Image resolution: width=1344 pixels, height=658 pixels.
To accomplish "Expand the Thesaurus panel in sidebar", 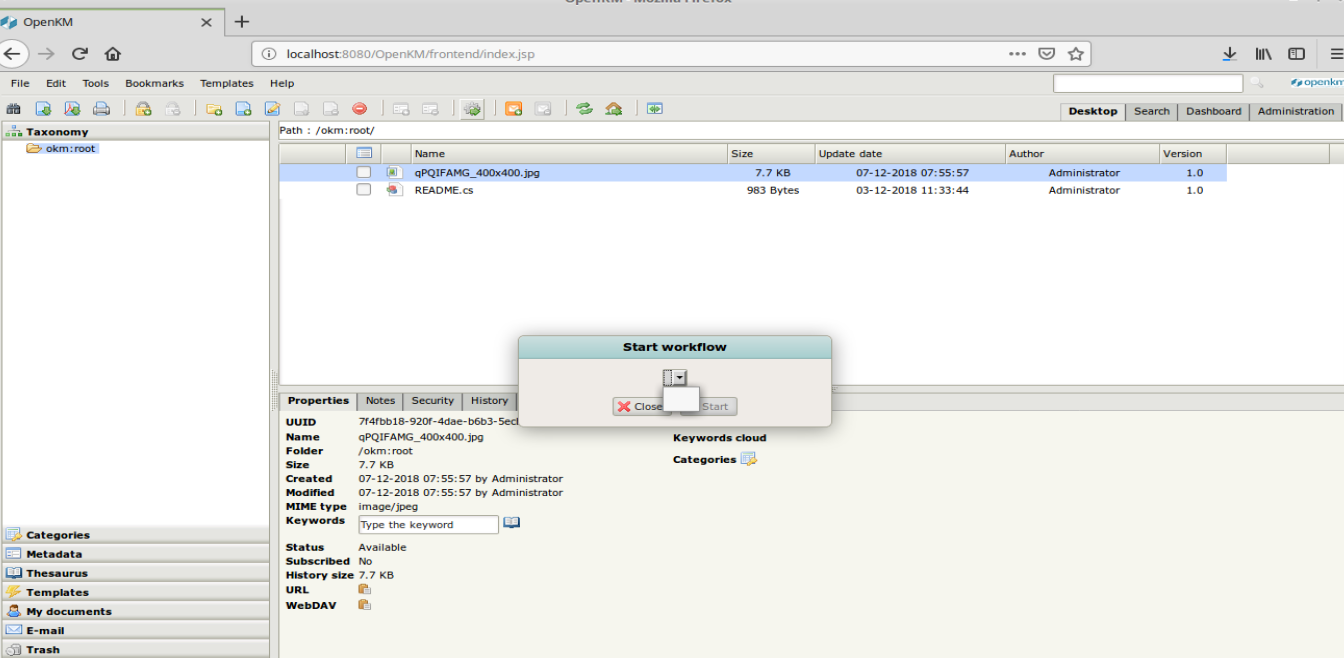I will click(x=57, y=573).
